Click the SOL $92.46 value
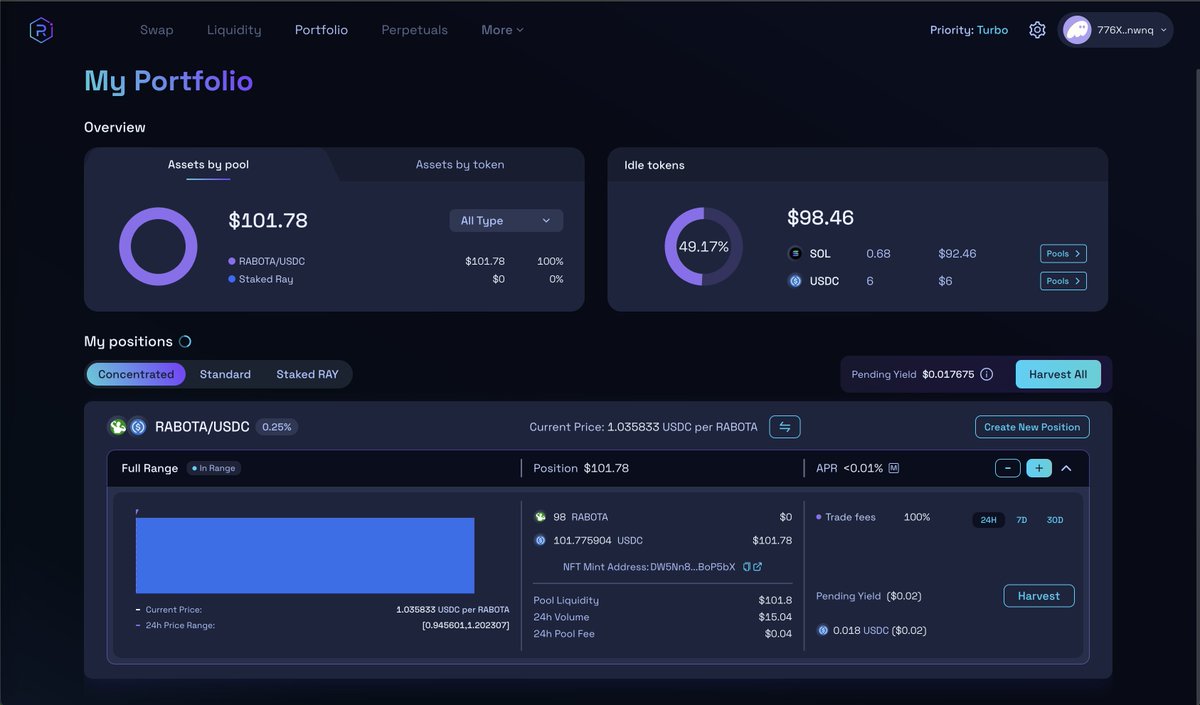1200x705 pixels. click(957, 254)
